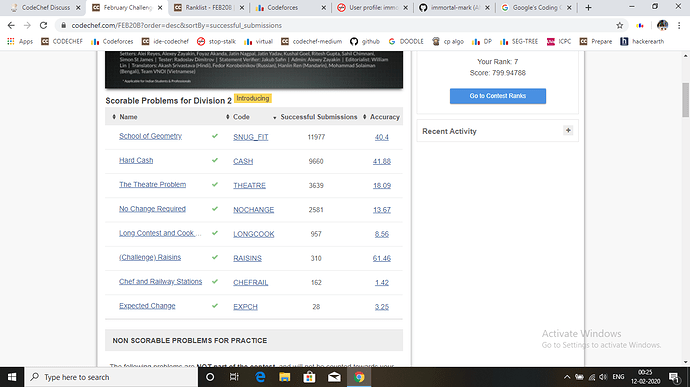This screenshot has height=387, width=690.
Task: Open a new browser tab
Action: pos(588,7)
